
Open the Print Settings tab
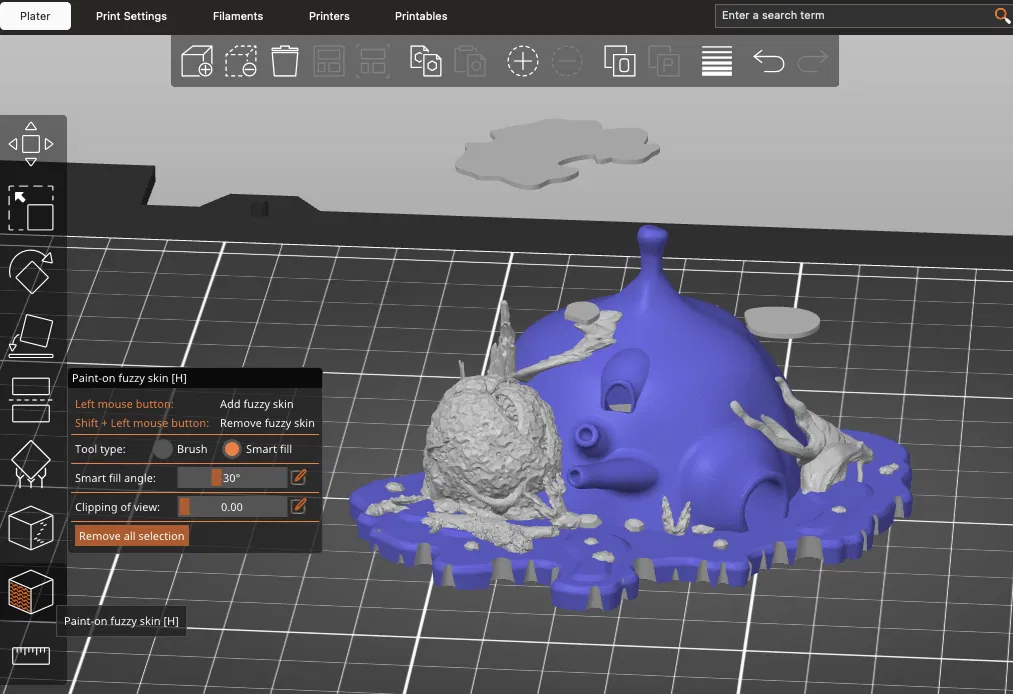pos(131,16)
